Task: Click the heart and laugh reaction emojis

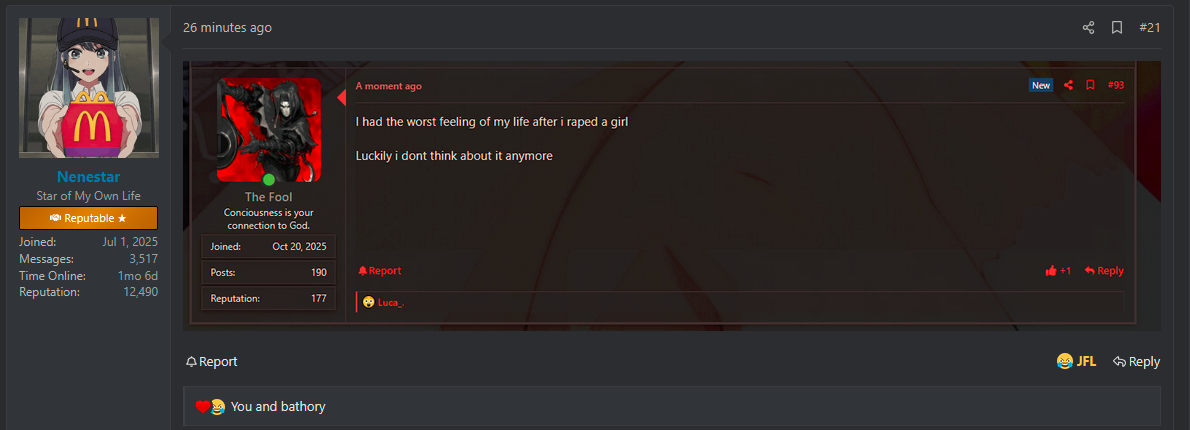Action: click(210, 407)
